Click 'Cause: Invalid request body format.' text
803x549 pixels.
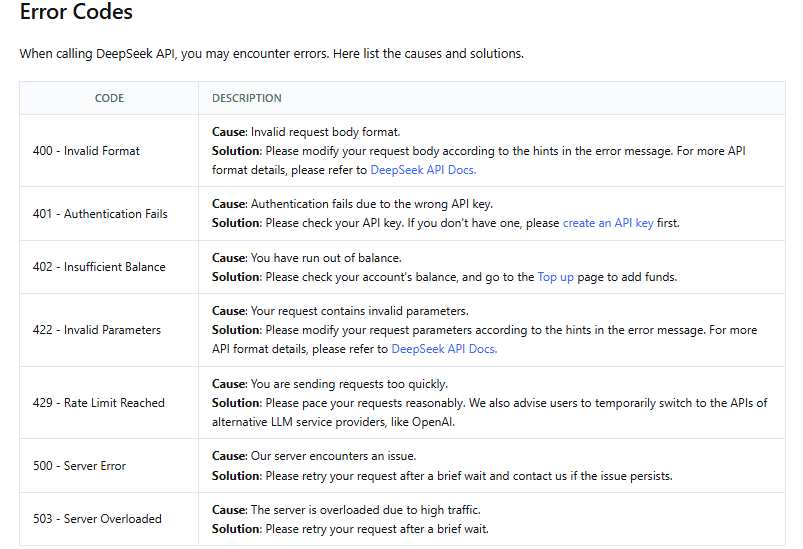pyautogui.click(x=306, y=132)
